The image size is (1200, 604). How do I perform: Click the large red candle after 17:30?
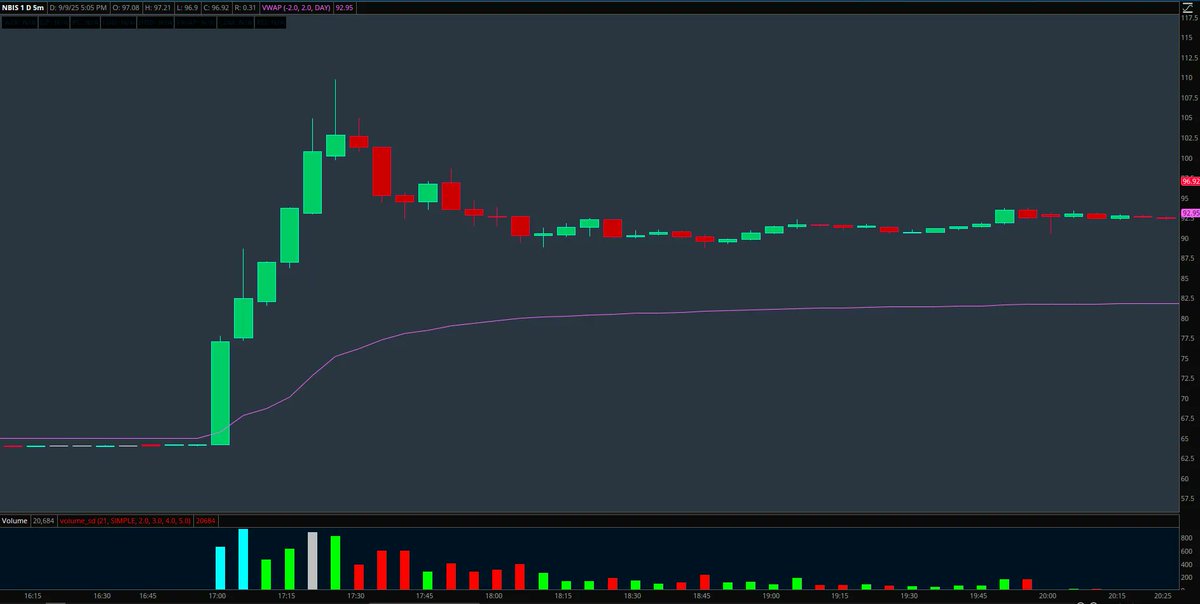click(381, 172)
